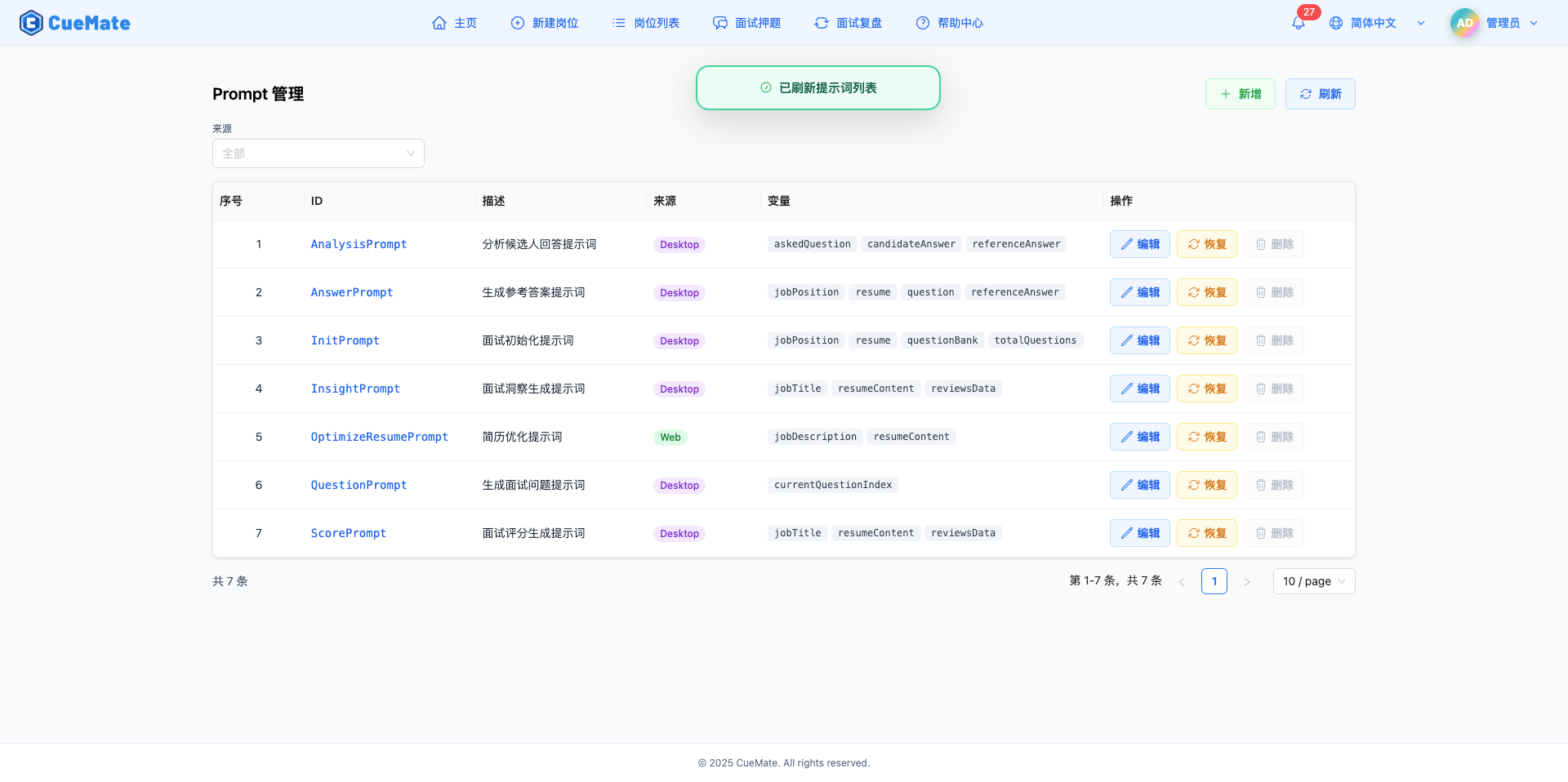Image resolution: width=1568 pixels, height=782 pixels.
Task: Click edit button for AnalysisPrompt row
Action: pos(1139,244)
